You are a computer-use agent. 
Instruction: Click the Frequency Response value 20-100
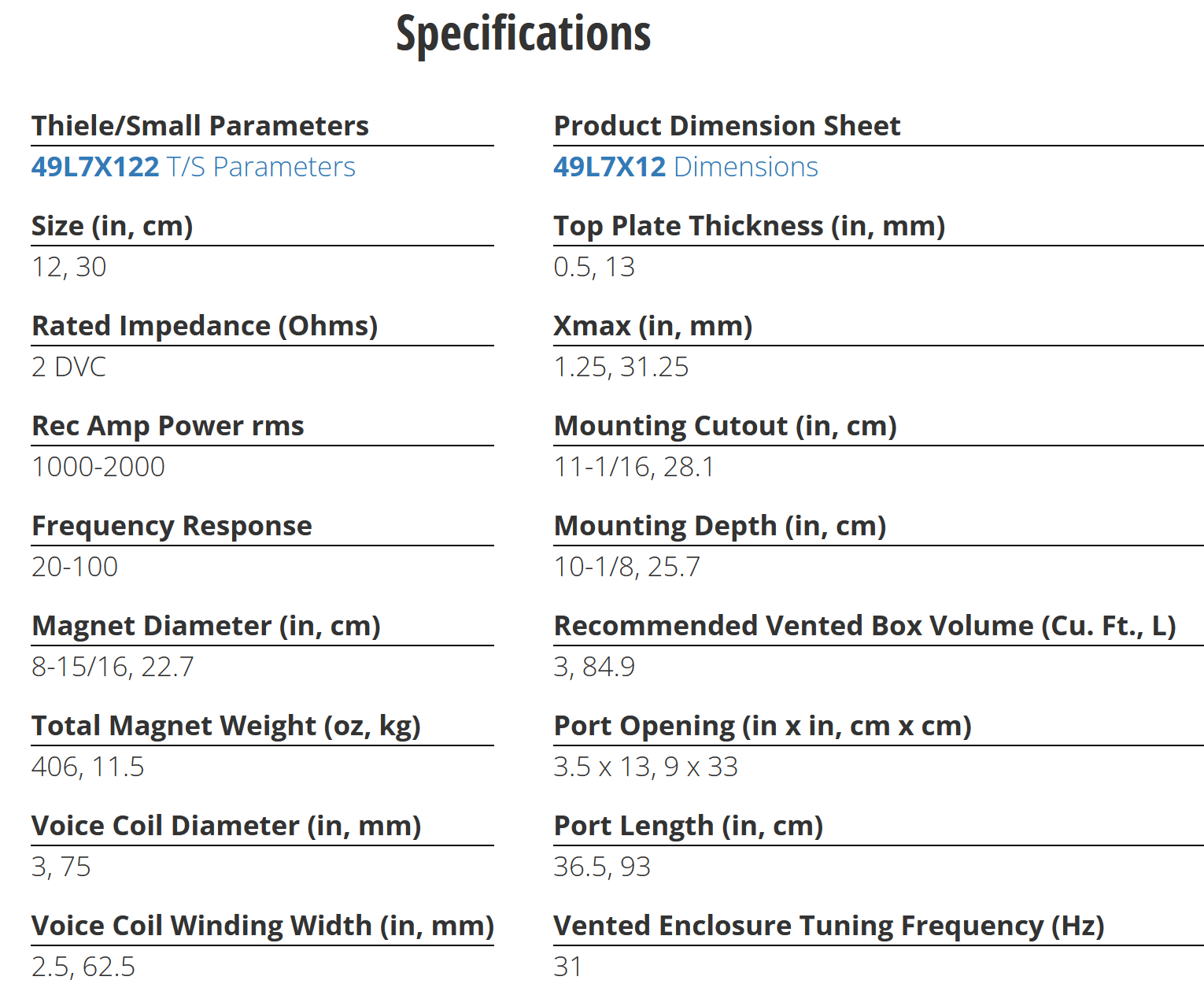coord(75,567)
